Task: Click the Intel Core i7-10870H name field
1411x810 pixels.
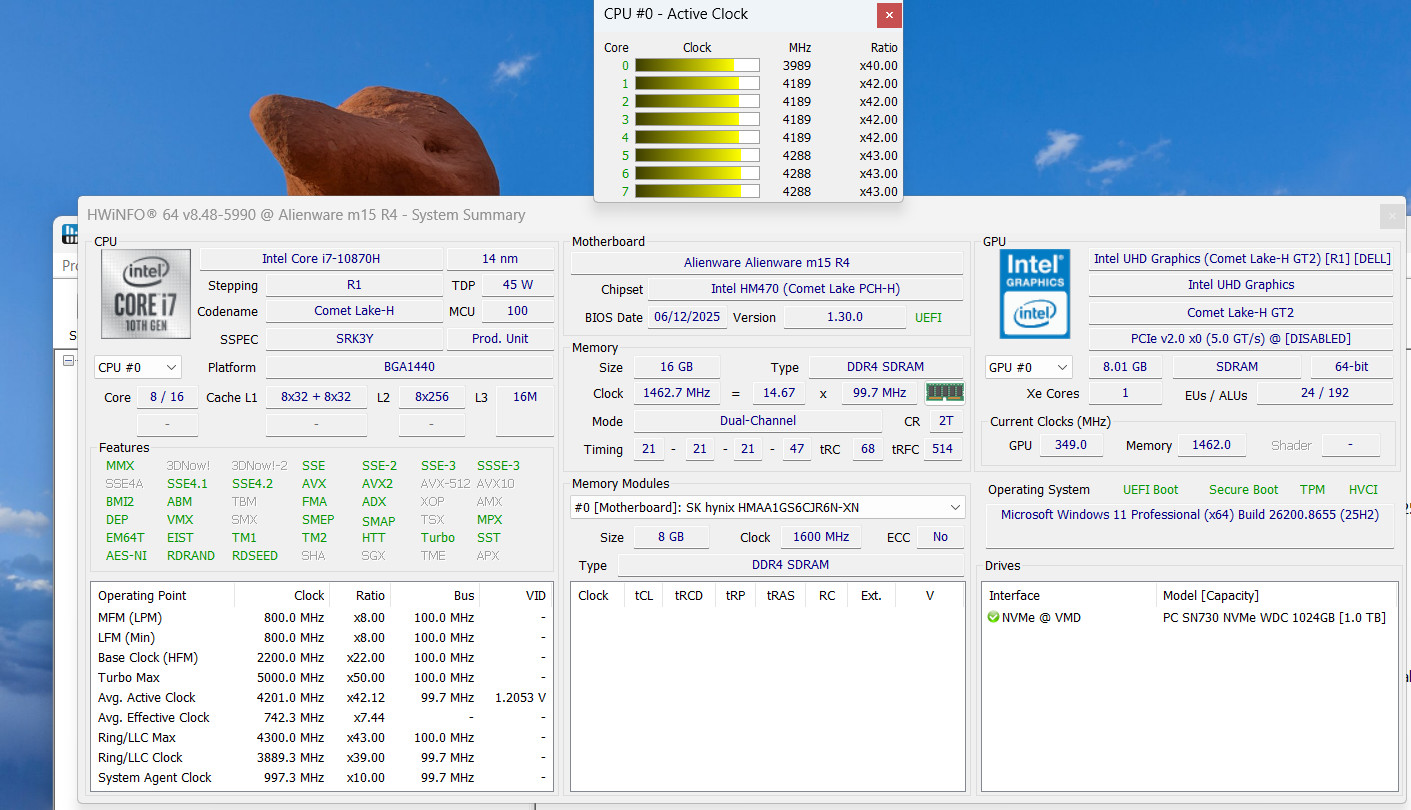Action: coord(321,259)
